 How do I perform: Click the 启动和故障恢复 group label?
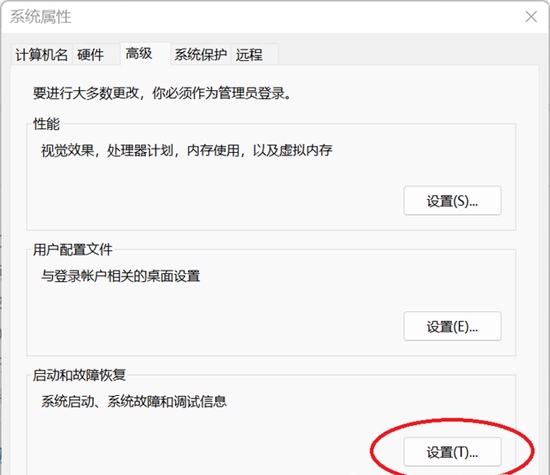click(x=79, y=375)
